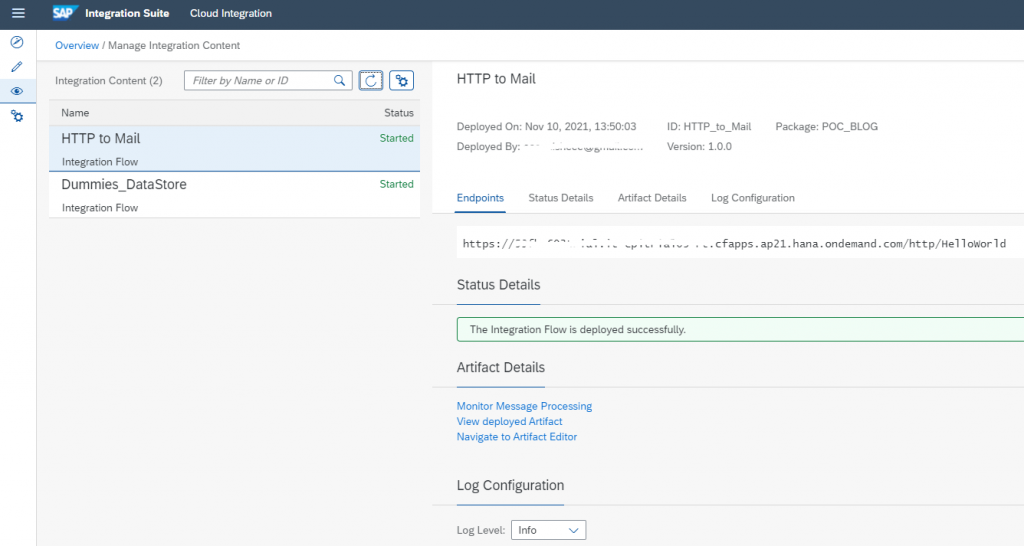
Task: Open View deployed Artifact link
Action: pyautogui.click(x=509, y=421)
